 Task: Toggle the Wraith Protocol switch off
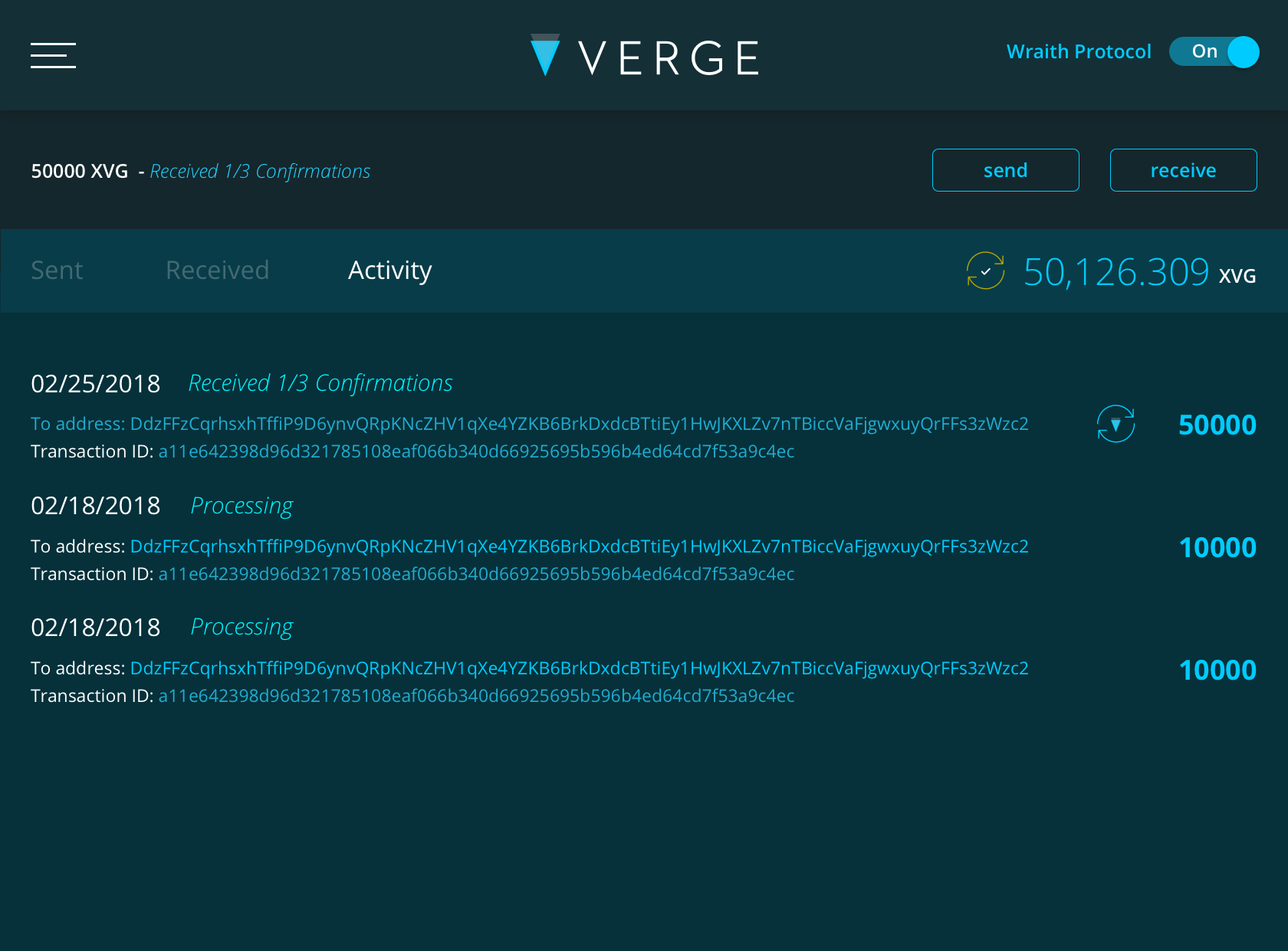pyautogui.click(x=1214, y=51)
